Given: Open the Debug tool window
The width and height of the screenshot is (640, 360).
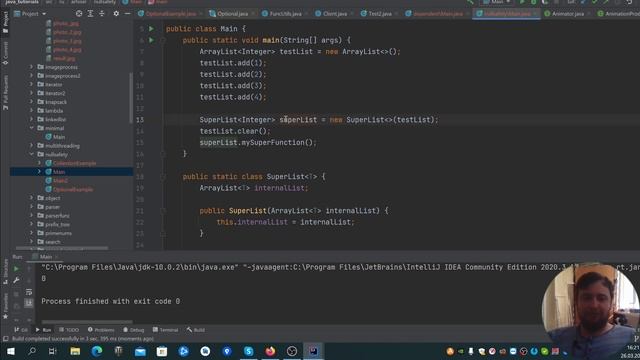Looking at the screenshot, I should [x=133, y=330].
